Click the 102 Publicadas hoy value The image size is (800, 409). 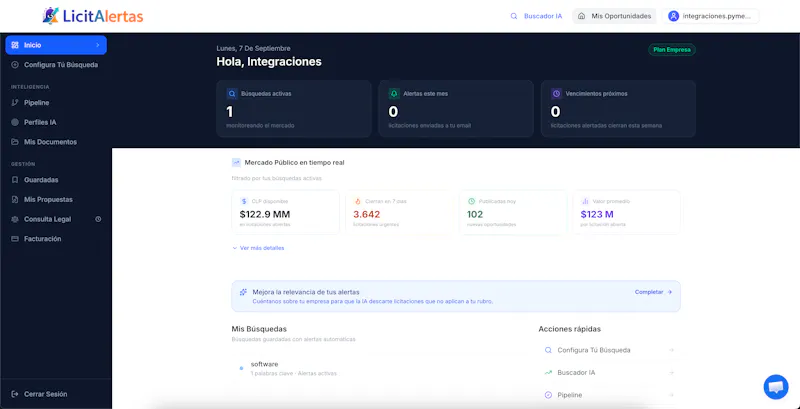coord(475,214)
